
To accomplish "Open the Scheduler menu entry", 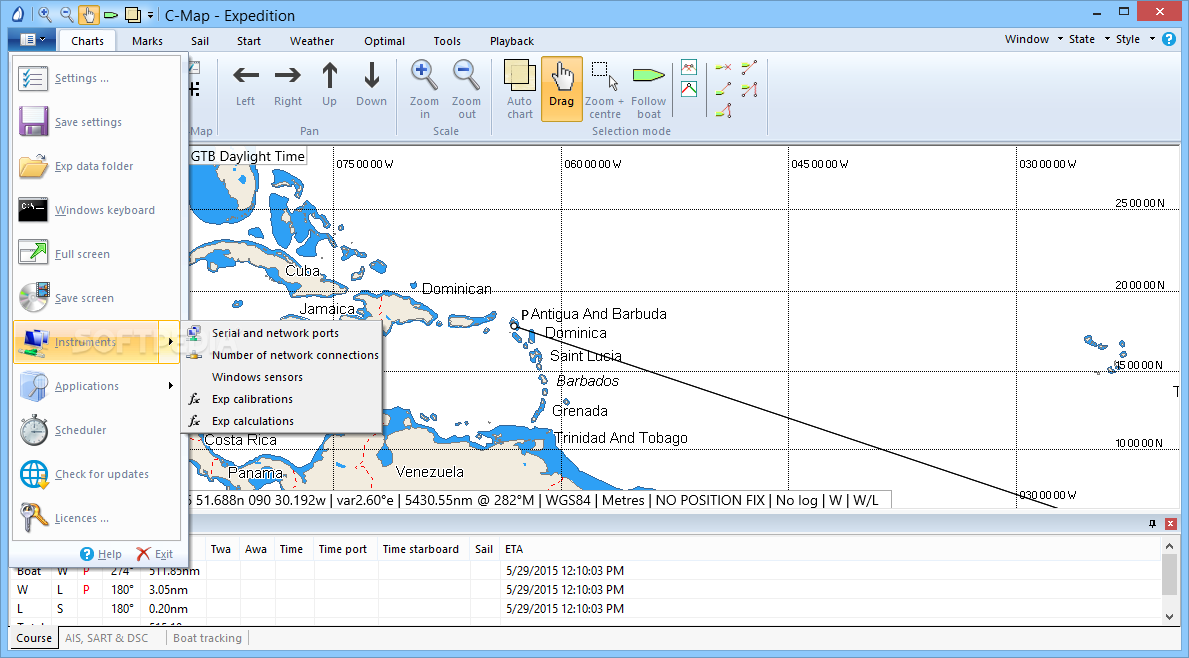I will pos(97,430).
